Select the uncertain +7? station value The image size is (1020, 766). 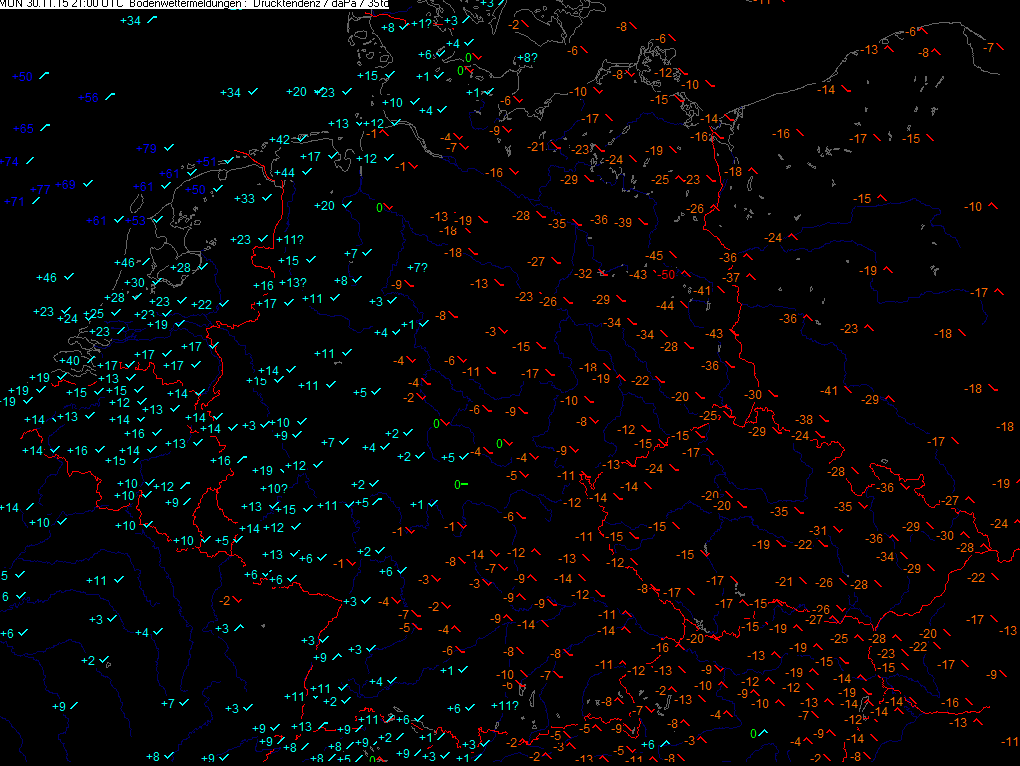tap(418, 267)
